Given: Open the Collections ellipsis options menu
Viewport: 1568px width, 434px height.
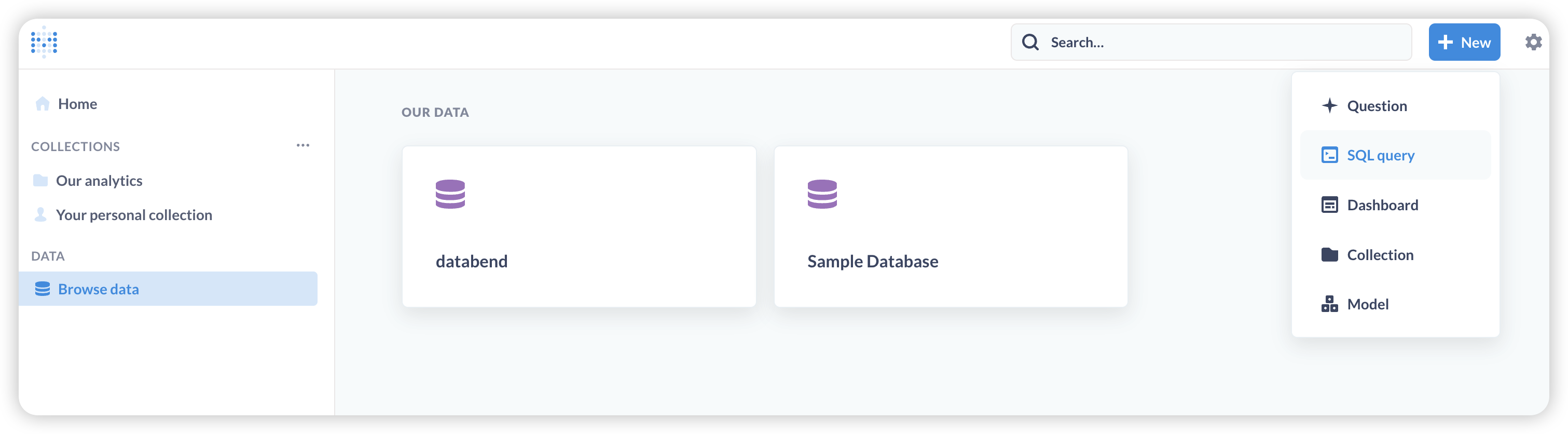Looking at the screenshot, I should [302, 145].
